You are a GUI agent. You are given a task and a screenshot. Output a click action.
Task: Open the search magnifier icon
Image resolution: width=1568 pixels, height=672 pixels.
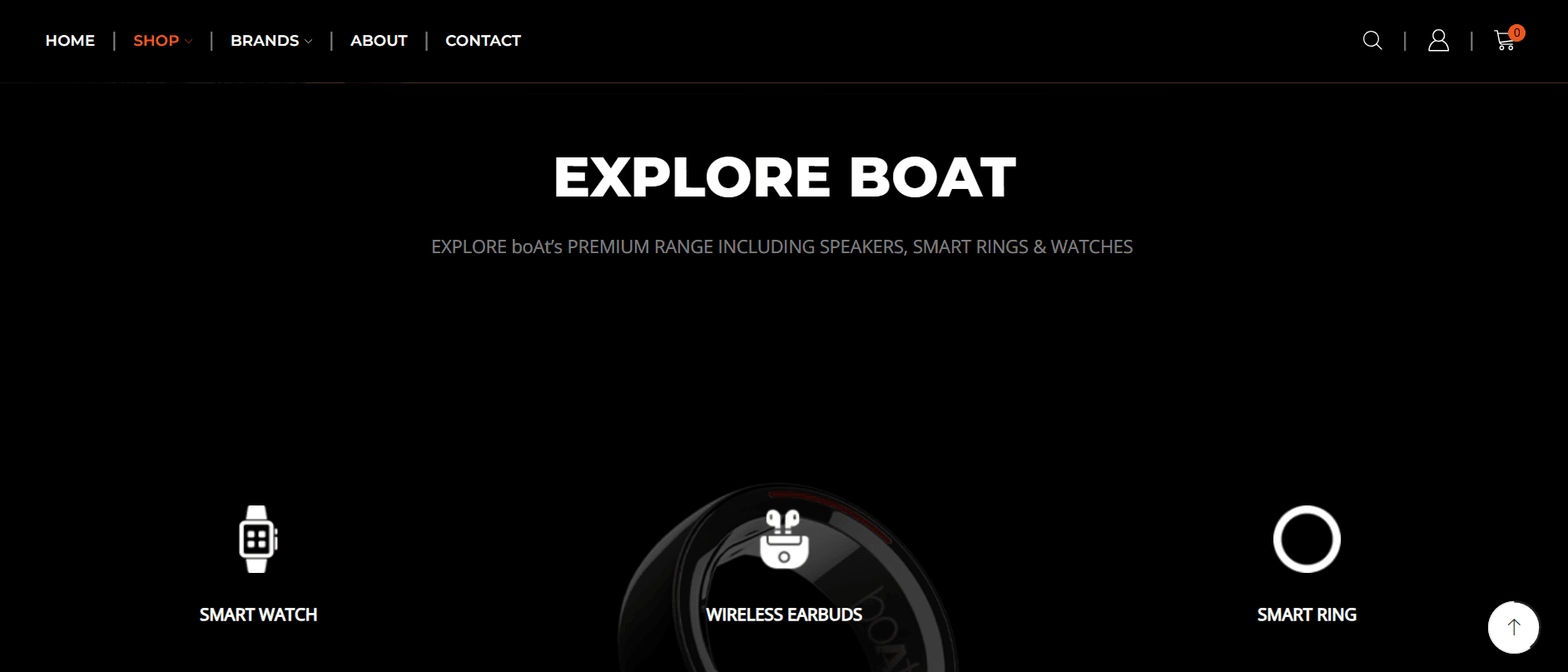(x=1372, y=40)
